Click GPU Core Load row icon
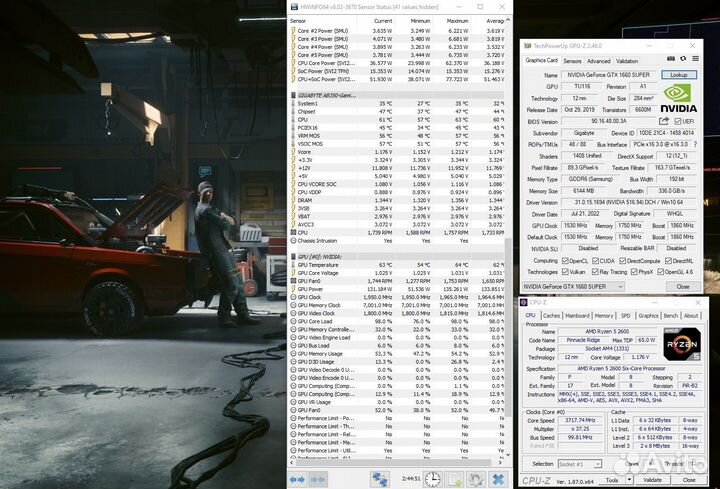 [293, 321]
